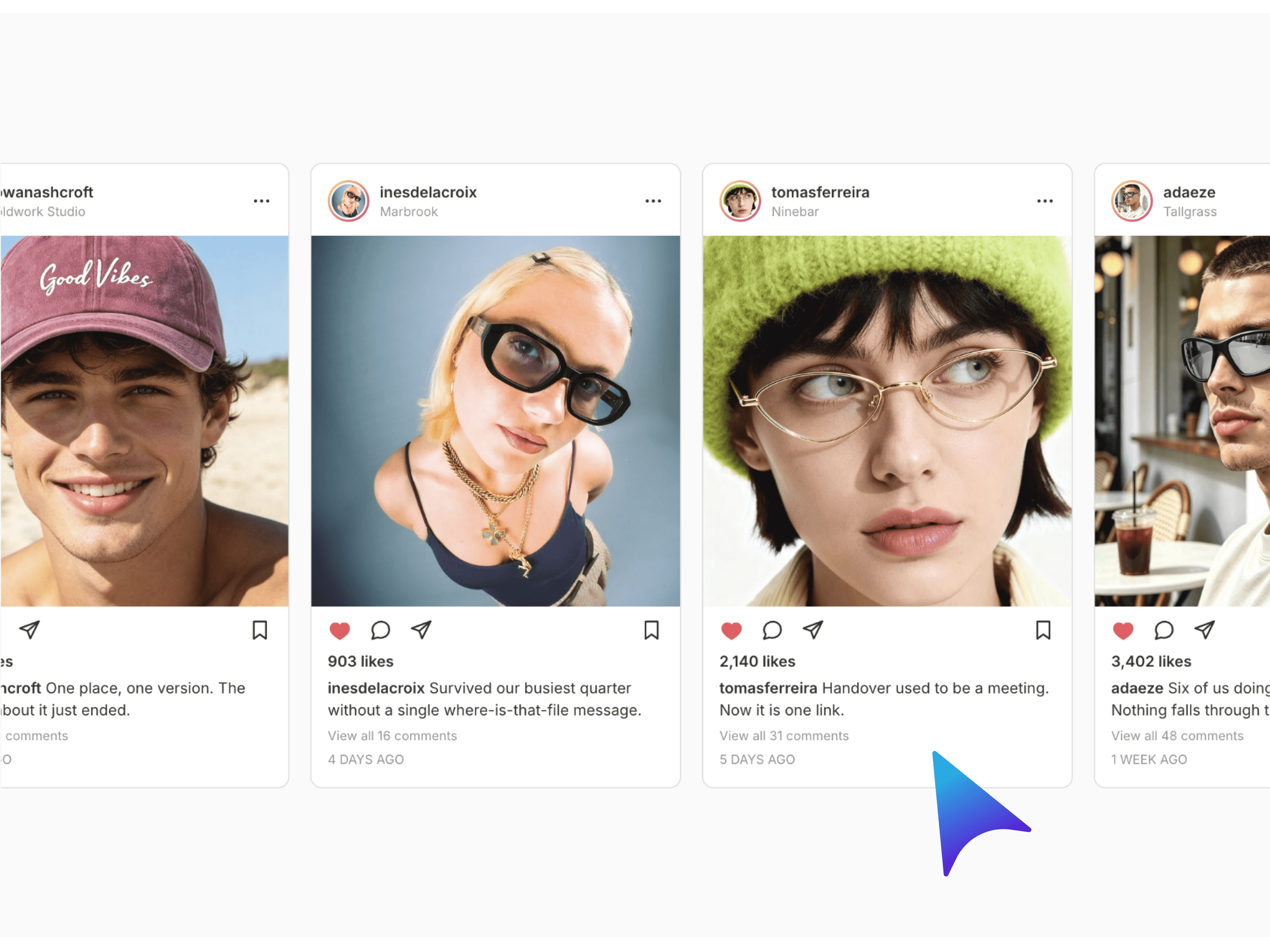Viewport: 1270px width, 952px height.
Task: Open adaeze profile avatar
Action: pos(1131,201)
